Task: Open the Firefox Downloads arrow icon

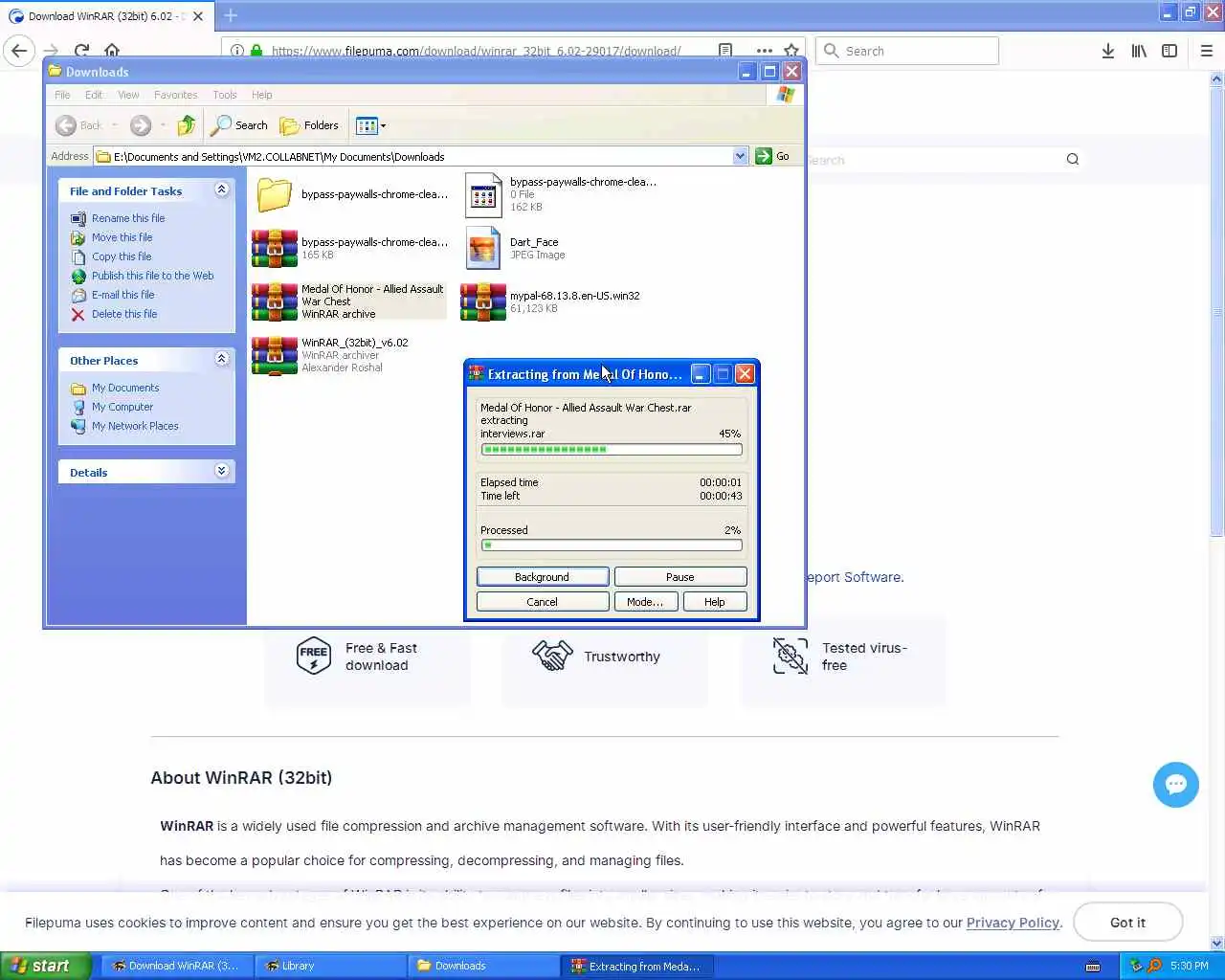Action: 1108,51
